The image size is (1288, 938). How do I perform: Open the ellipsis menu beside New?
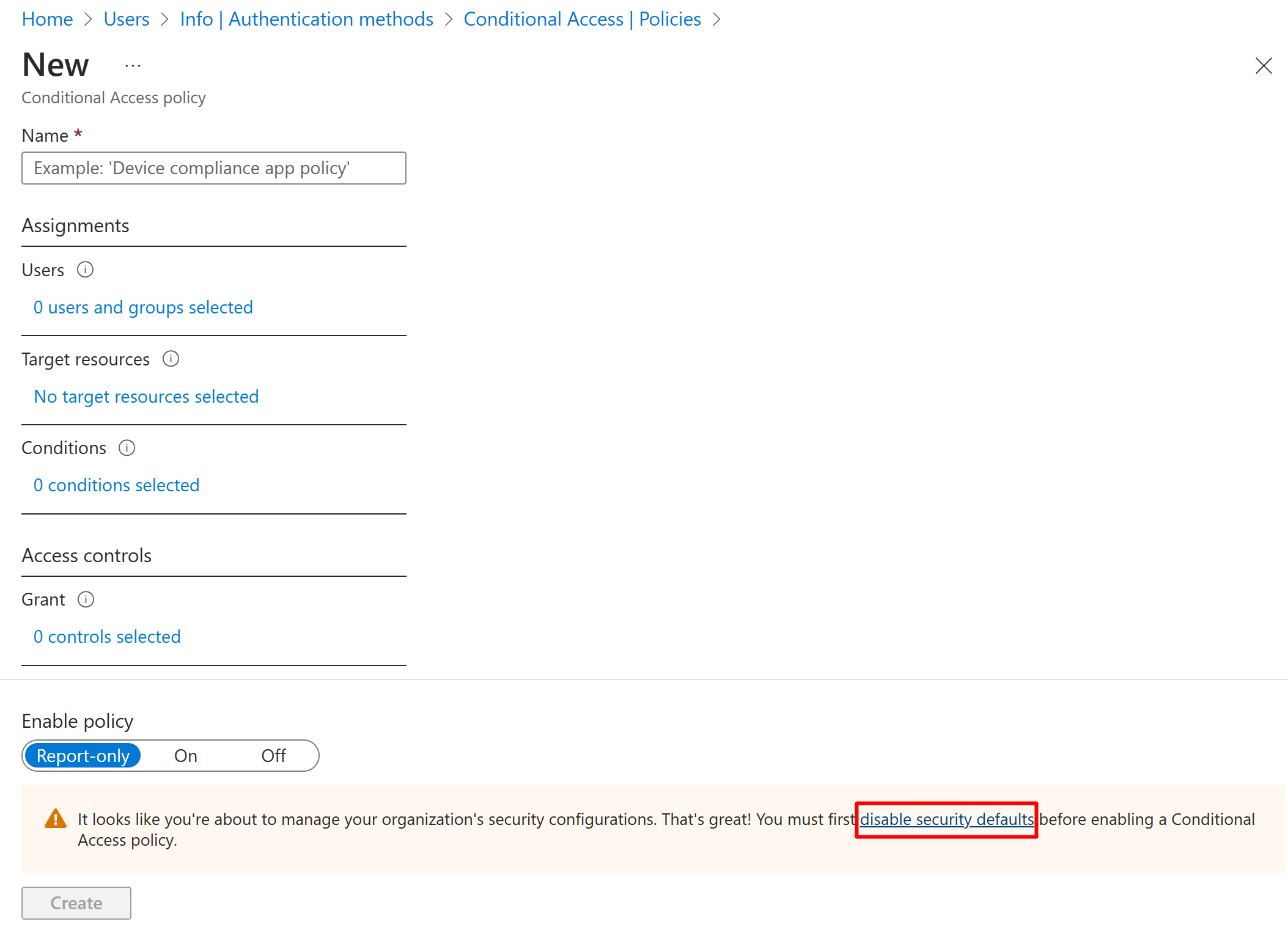pyautogui.click(x=133, y=65)
